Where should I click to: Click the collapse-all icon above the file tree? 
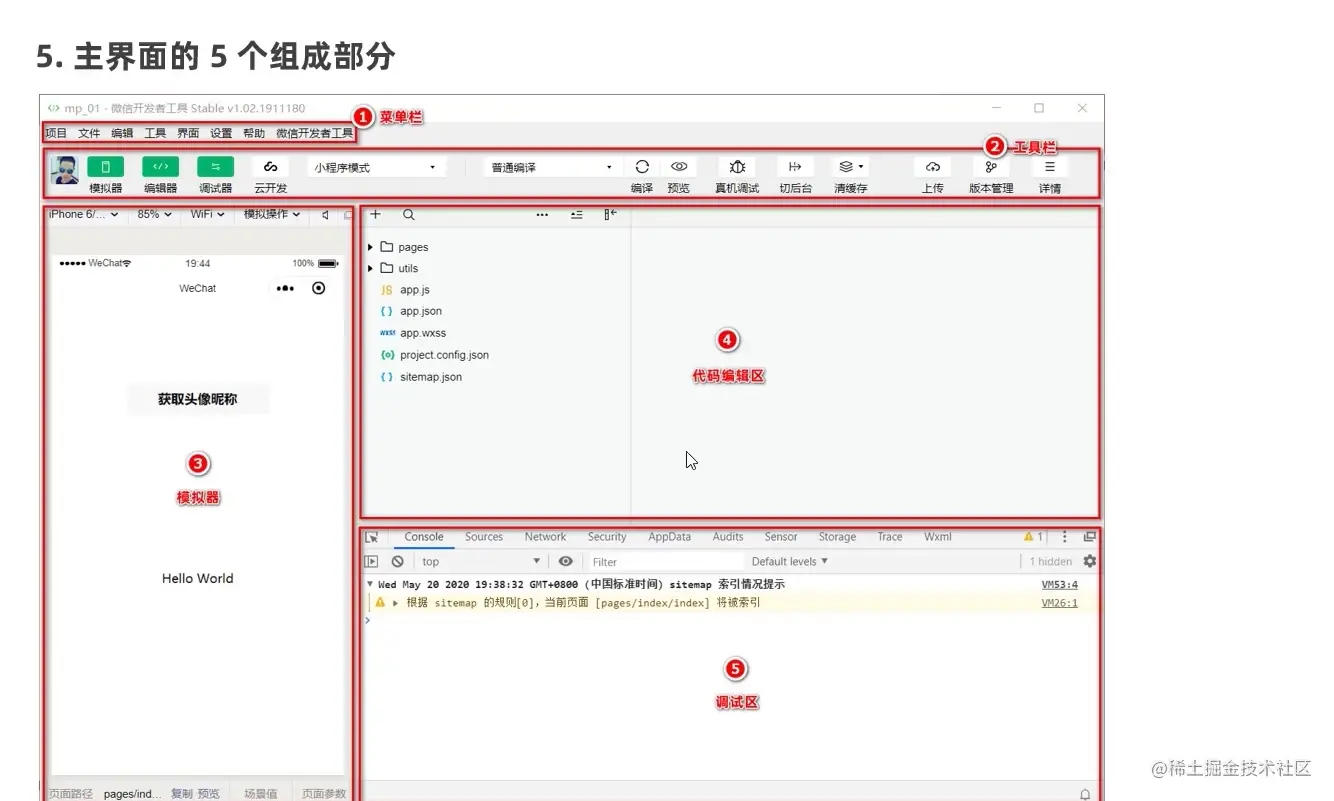(577, 214)
